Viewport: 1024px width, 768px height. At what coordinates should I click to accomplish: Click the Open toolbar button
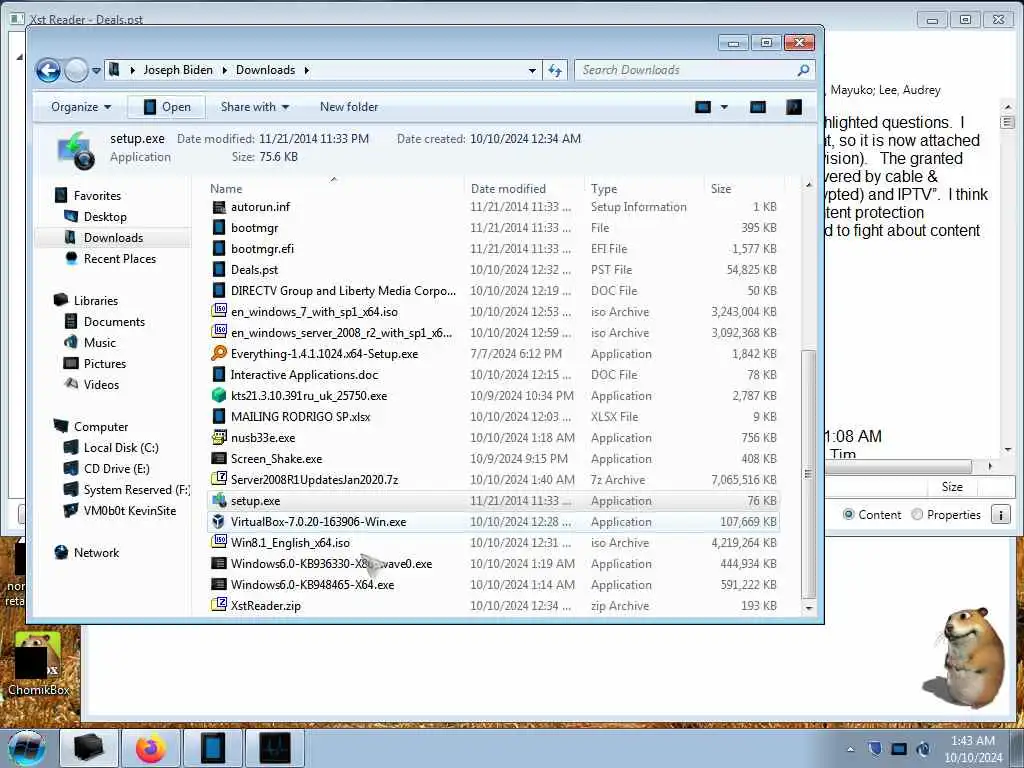(x=167, y=106)
